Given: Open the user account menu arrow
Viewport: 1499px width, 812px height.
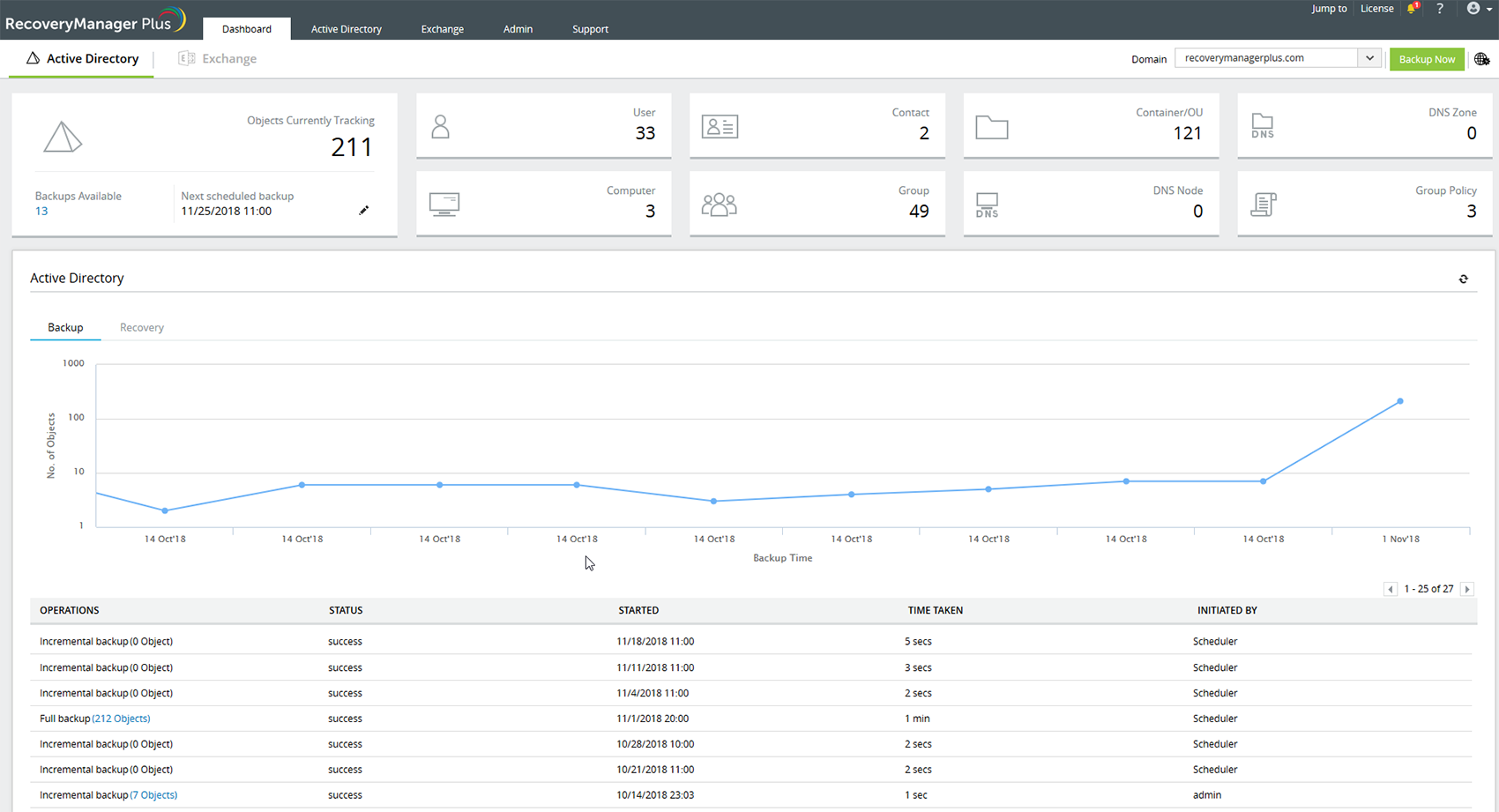Looking at the screenshot, I should (1488, 10).
